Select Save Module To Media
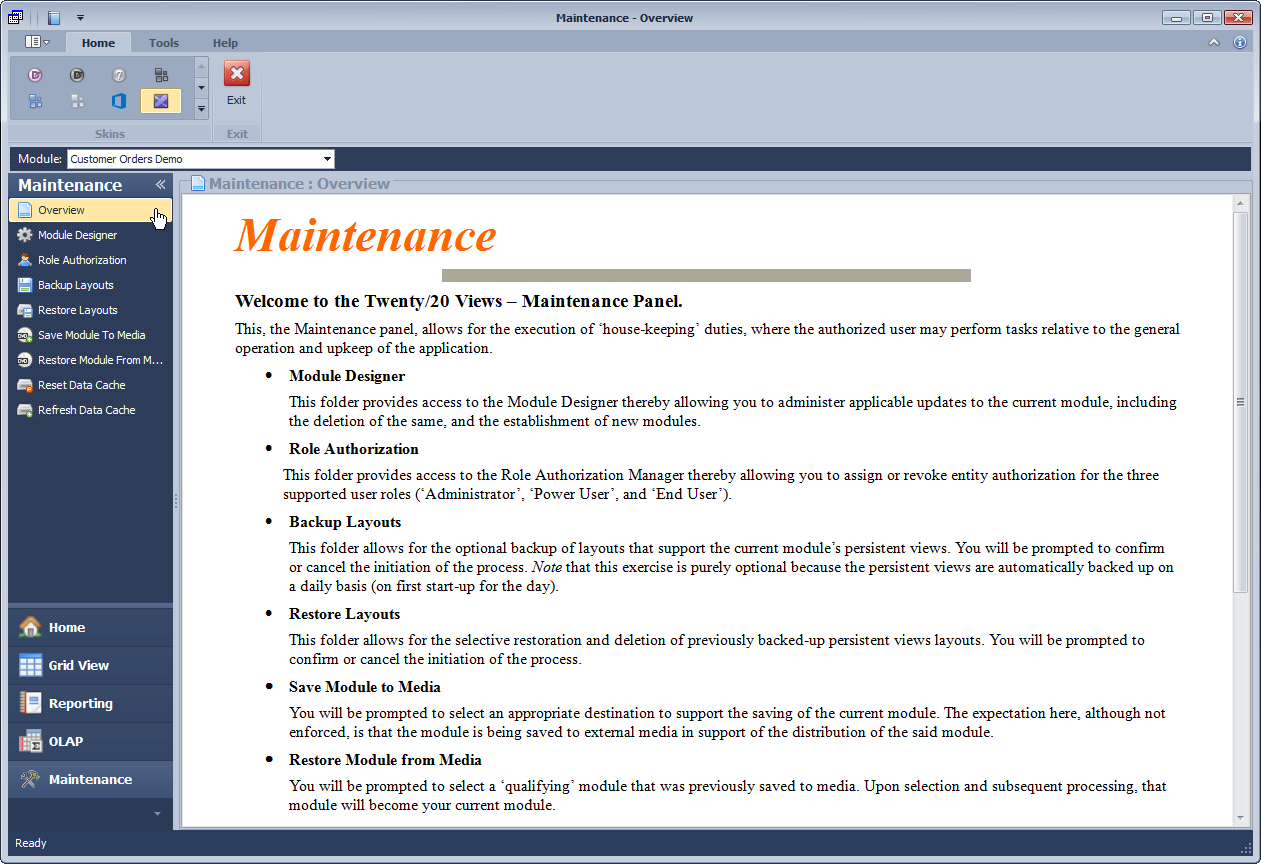 [x=91, y=335]
